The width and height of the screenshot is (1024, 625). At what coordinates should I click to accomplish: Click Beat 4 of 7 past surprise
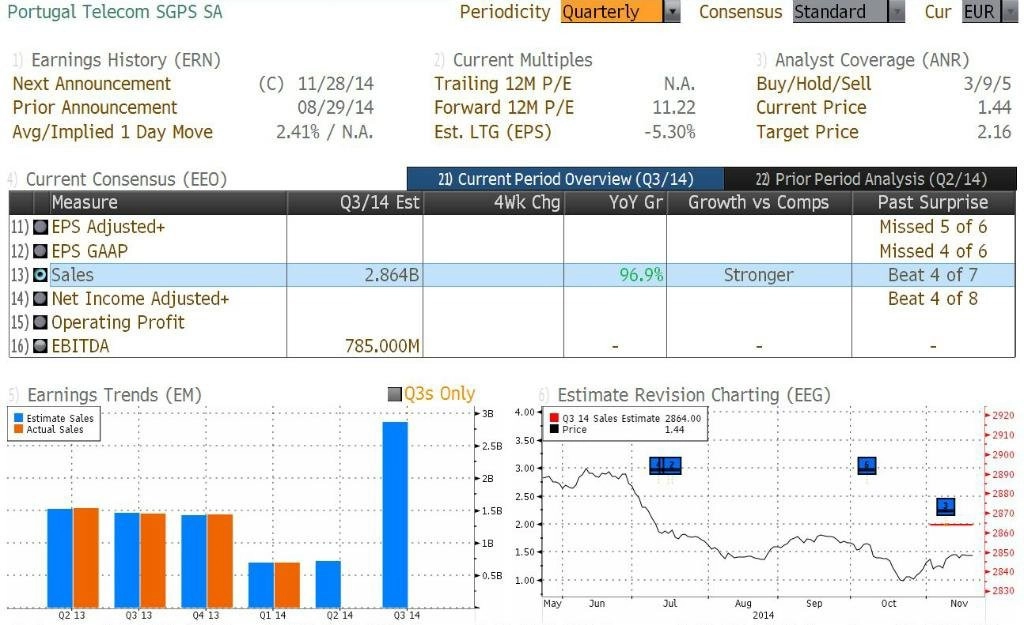pos(933,276)
